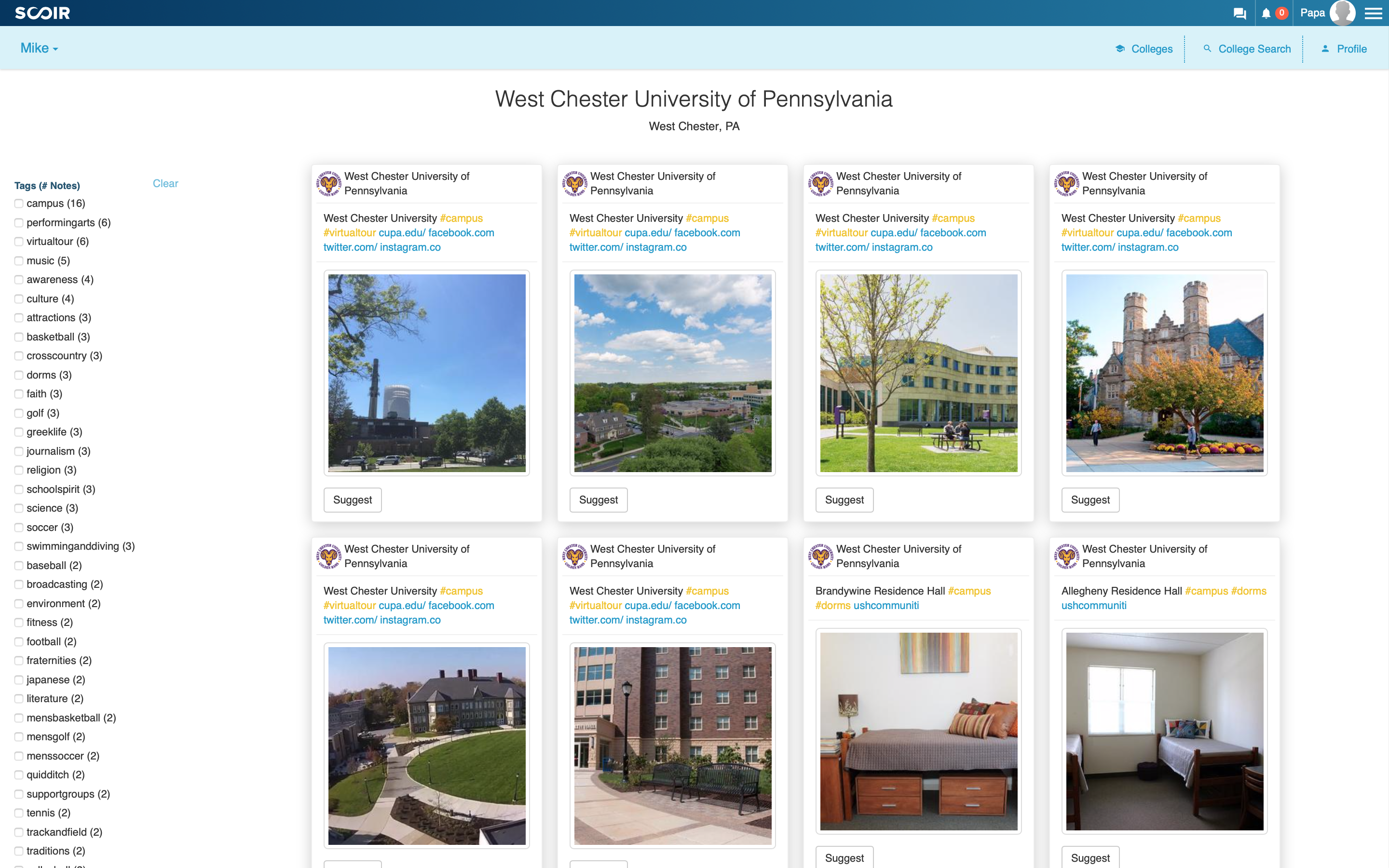1389x868 pixels.
Task: Open the stone castle building photo
Action: point(1165,373)
